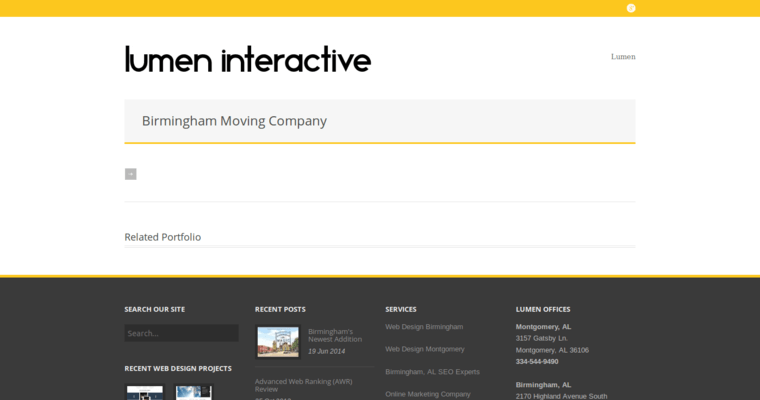Visit the Online Marketing Company link
Screen dimensions: 760x400
click(428, 394)
